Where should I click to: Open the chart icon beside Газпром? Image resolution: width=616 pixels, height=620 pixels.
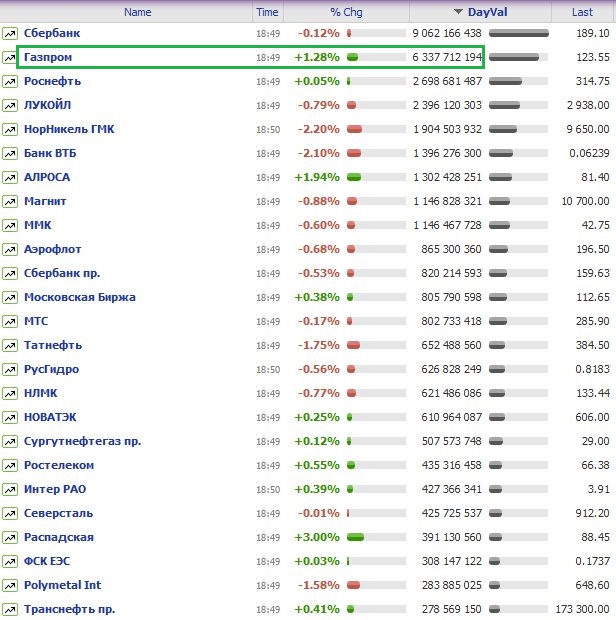point(9,57)
